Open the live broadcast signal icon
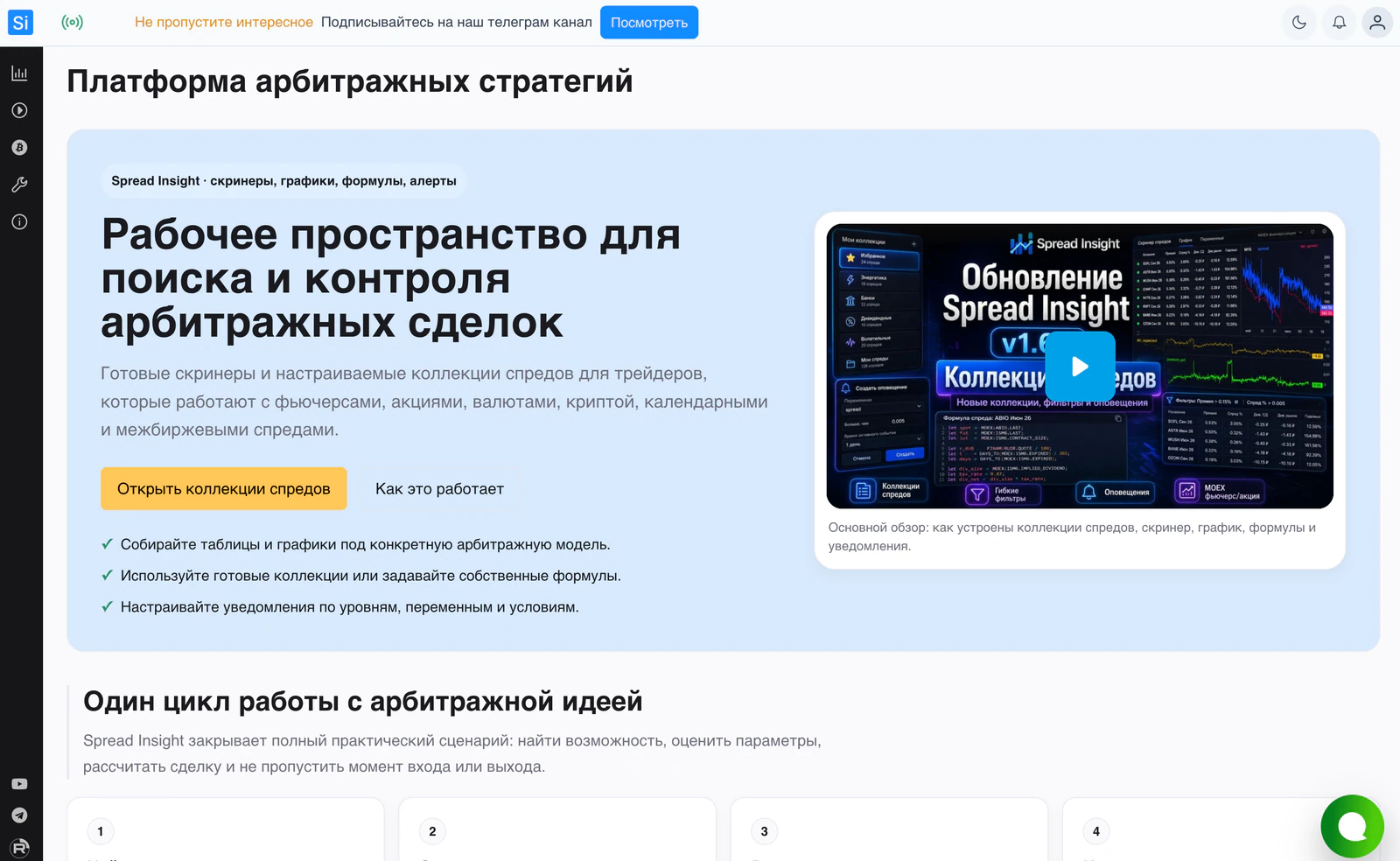Viewport: 1400px width, 861px height. click(x=73, y=23)
